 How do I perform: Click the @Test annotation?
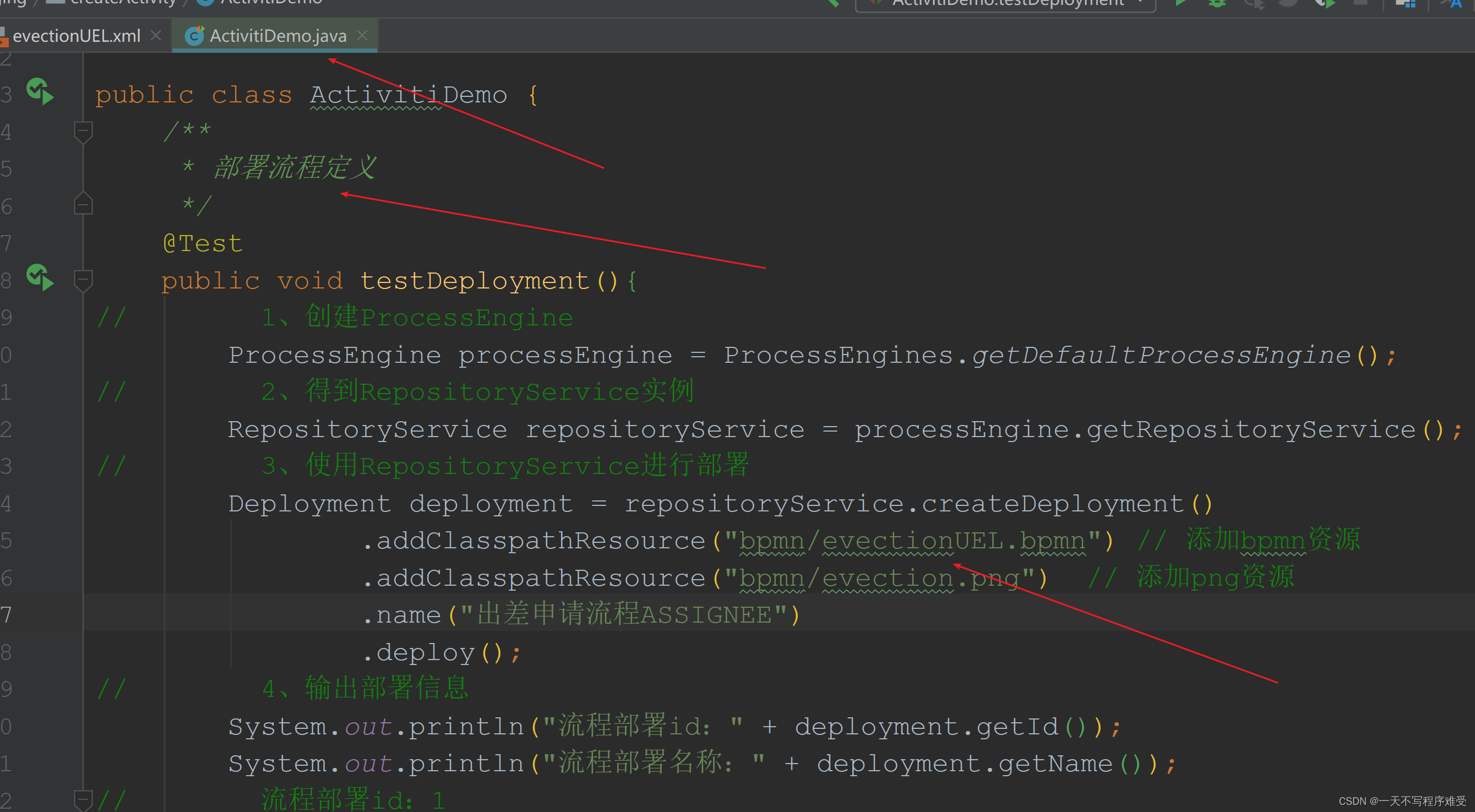203,244
